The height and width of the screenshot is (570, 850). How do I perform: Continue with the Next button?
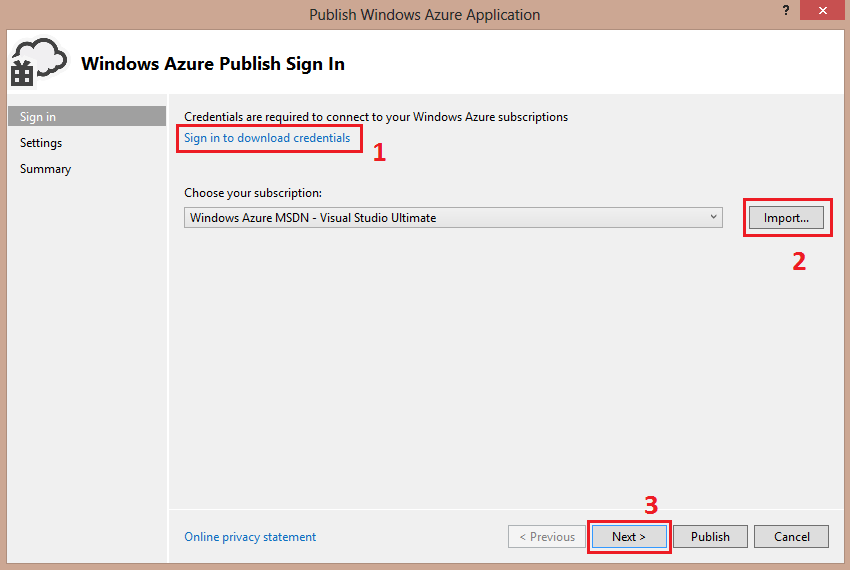[628, 537]
